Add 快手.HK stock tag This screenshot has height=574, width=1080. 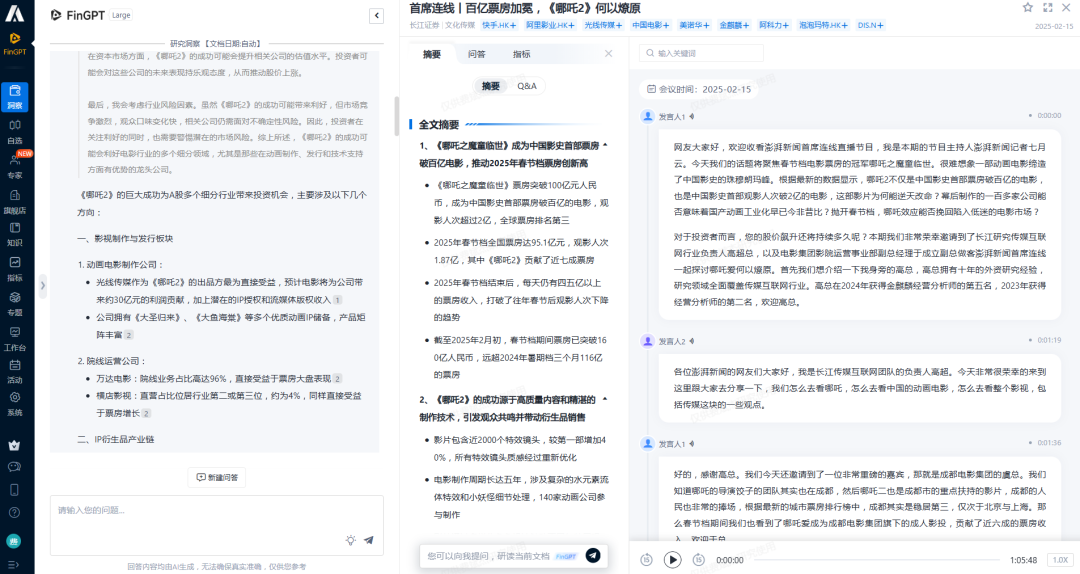(x=499, y=25)
